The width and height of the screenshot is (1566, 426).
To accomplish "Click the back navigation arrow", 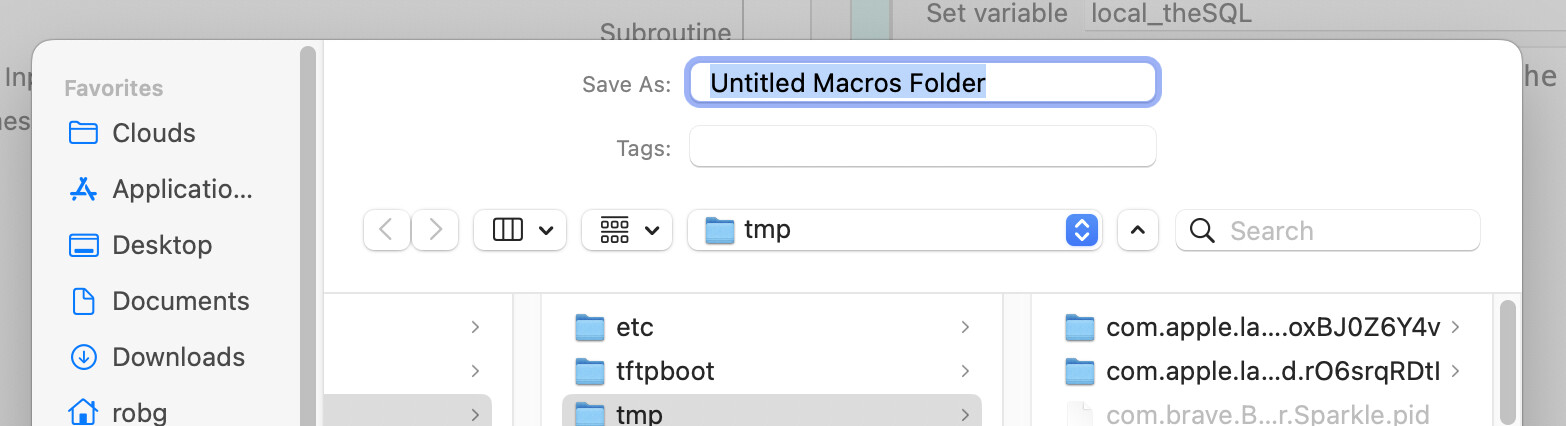I will (x=386, y=230).
